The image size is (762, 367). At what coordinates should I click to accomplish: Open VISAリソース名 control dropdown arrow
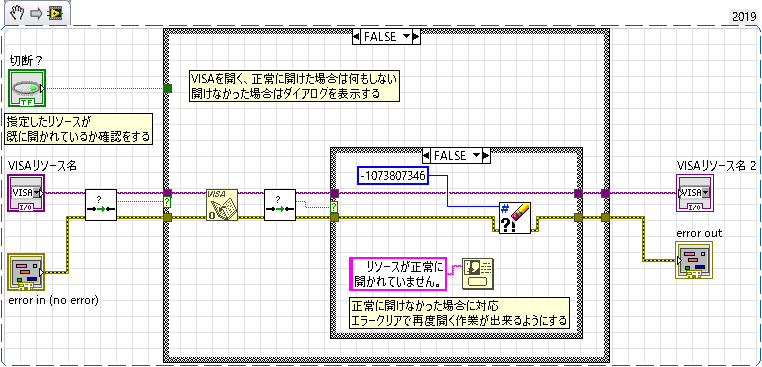pos(35,192)
